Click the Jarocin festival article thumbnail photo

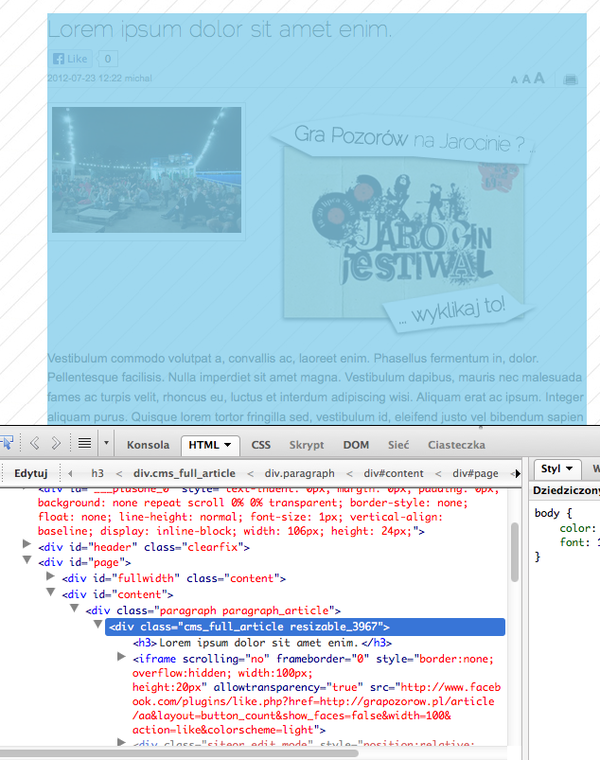(146, 170)
